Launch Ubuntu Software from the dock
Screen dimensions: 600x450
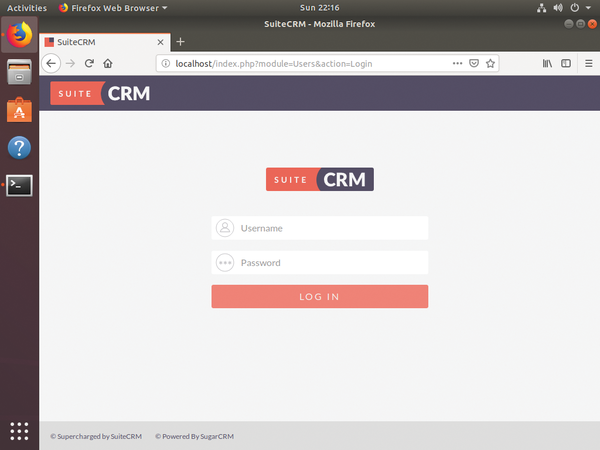pyautogui.click(x=19, y=110)
